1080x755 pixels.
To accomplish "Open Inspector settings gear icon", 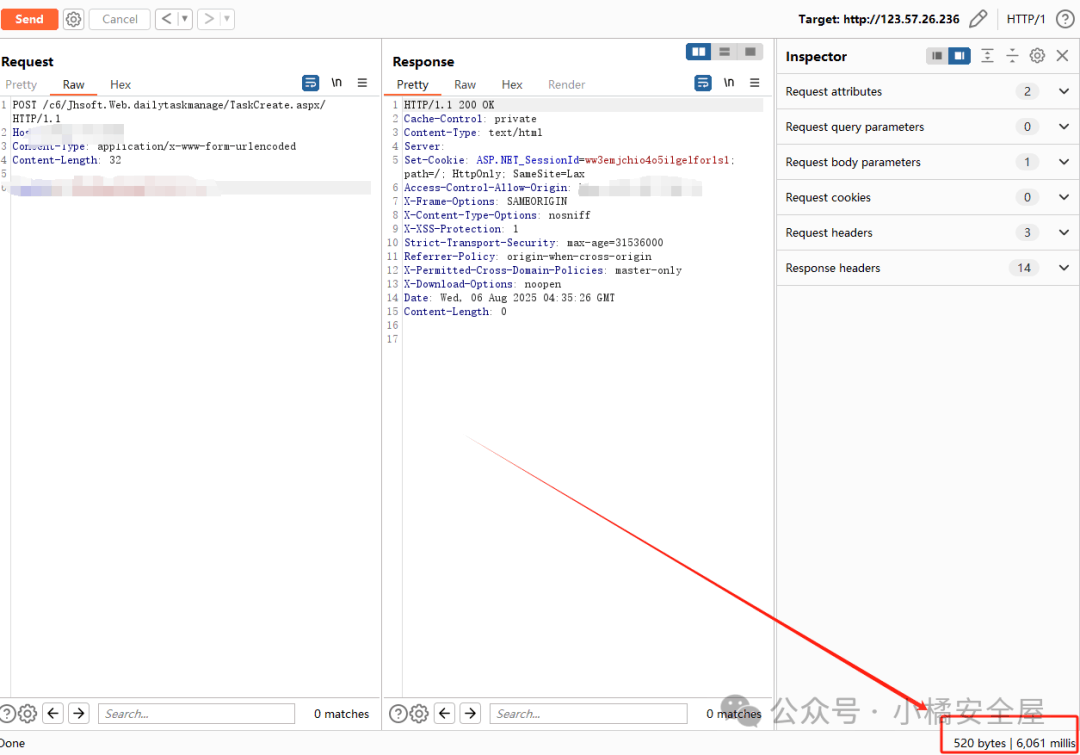I will tap(1037, 56).
